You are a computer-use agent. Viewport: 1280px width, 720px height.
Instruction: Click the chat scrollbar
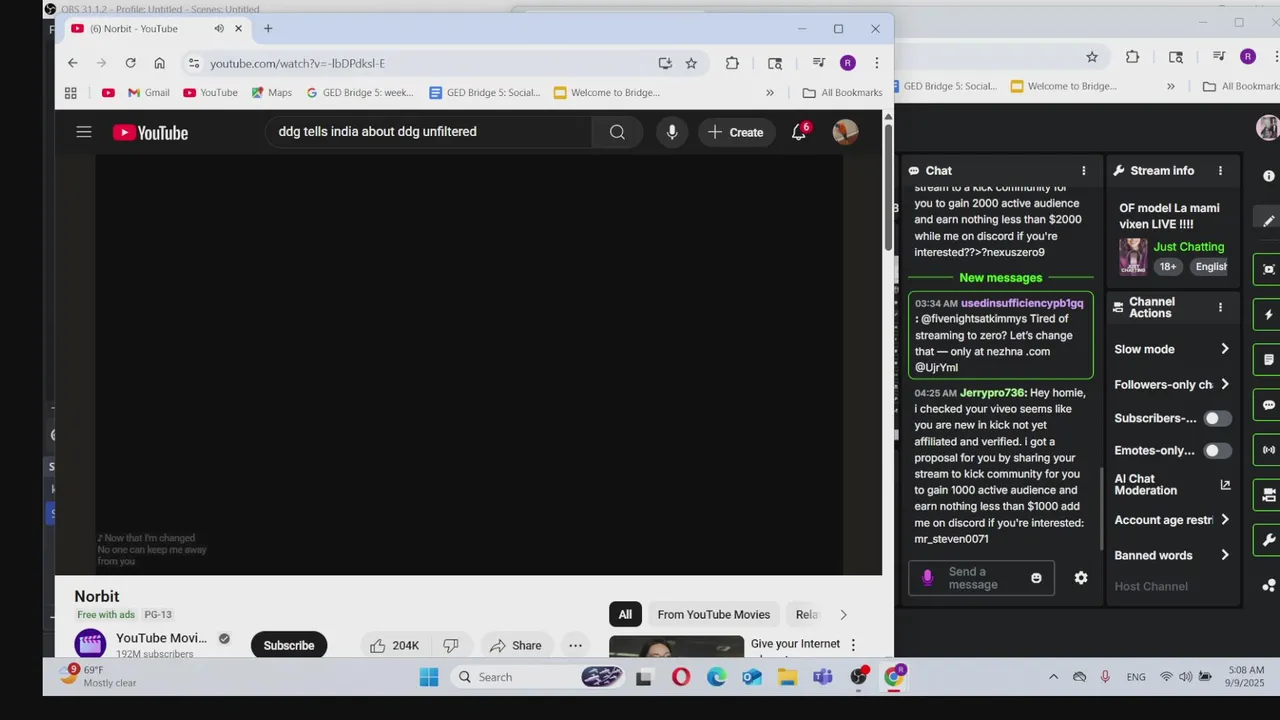(x=1101, y=510)
